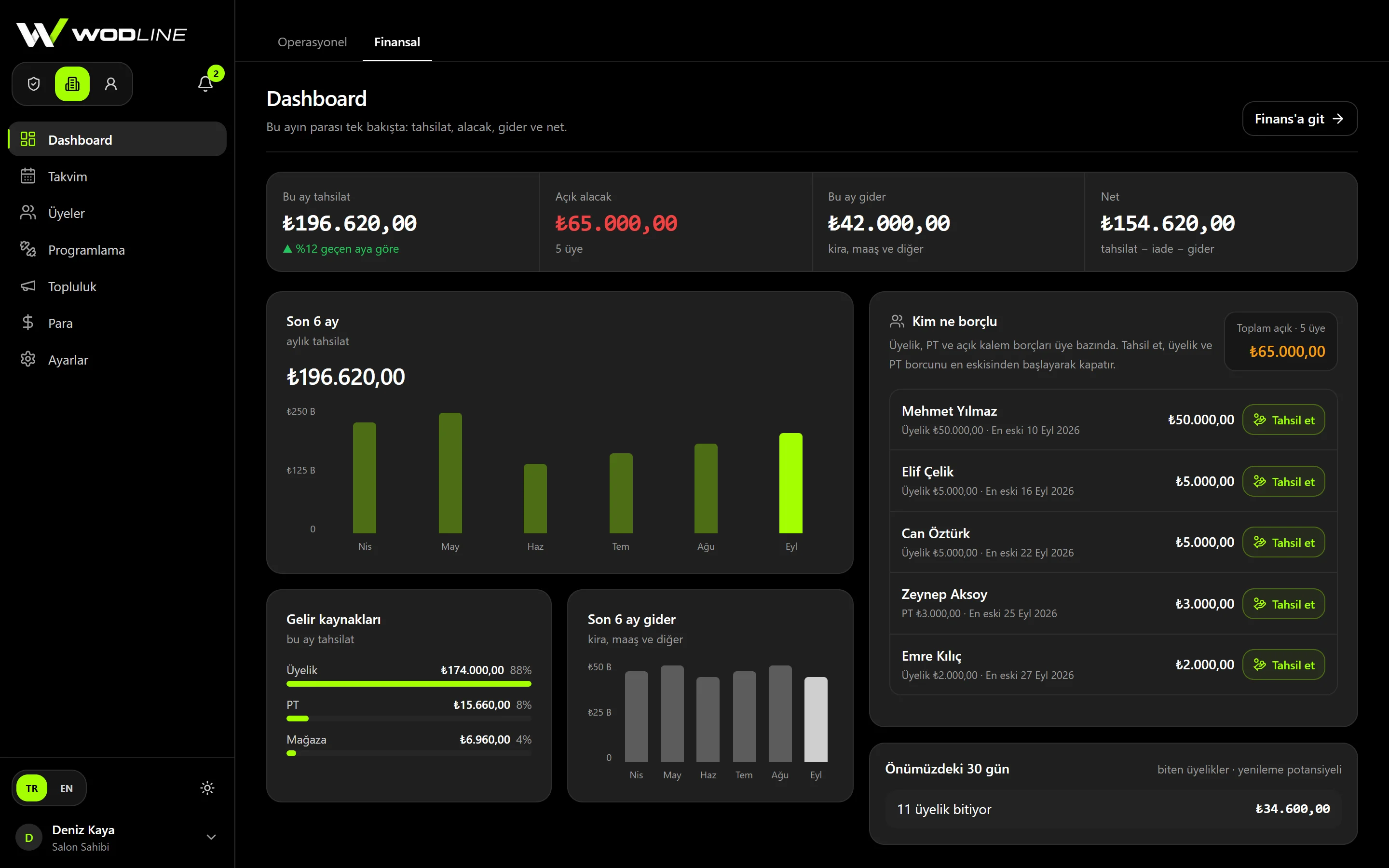
Task: Collect Mehmet Yılmaz debt with Tahsil et
Action: point(1283,420)
